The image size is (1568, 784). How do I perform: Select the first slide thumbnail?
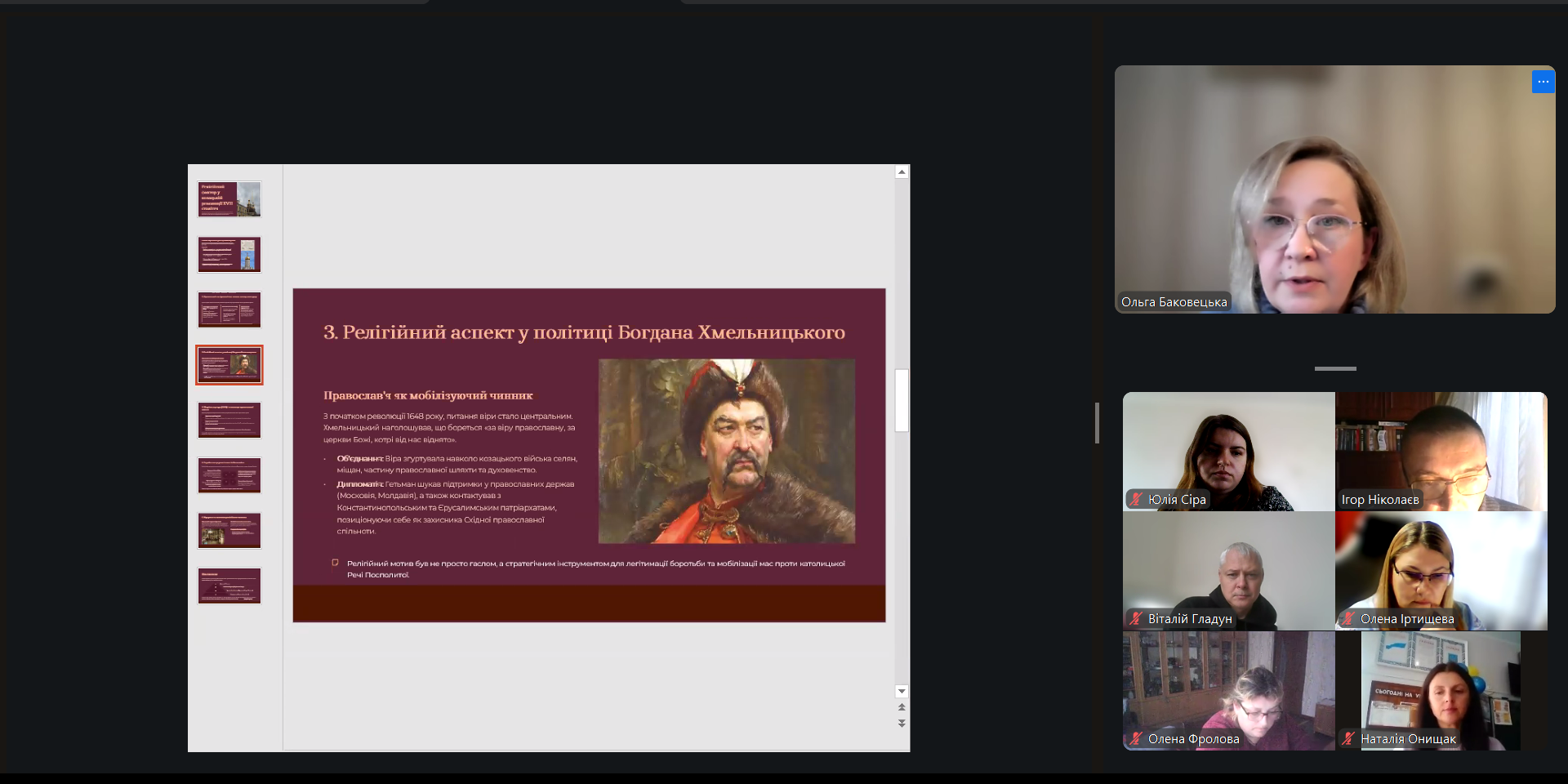point(229,199)
